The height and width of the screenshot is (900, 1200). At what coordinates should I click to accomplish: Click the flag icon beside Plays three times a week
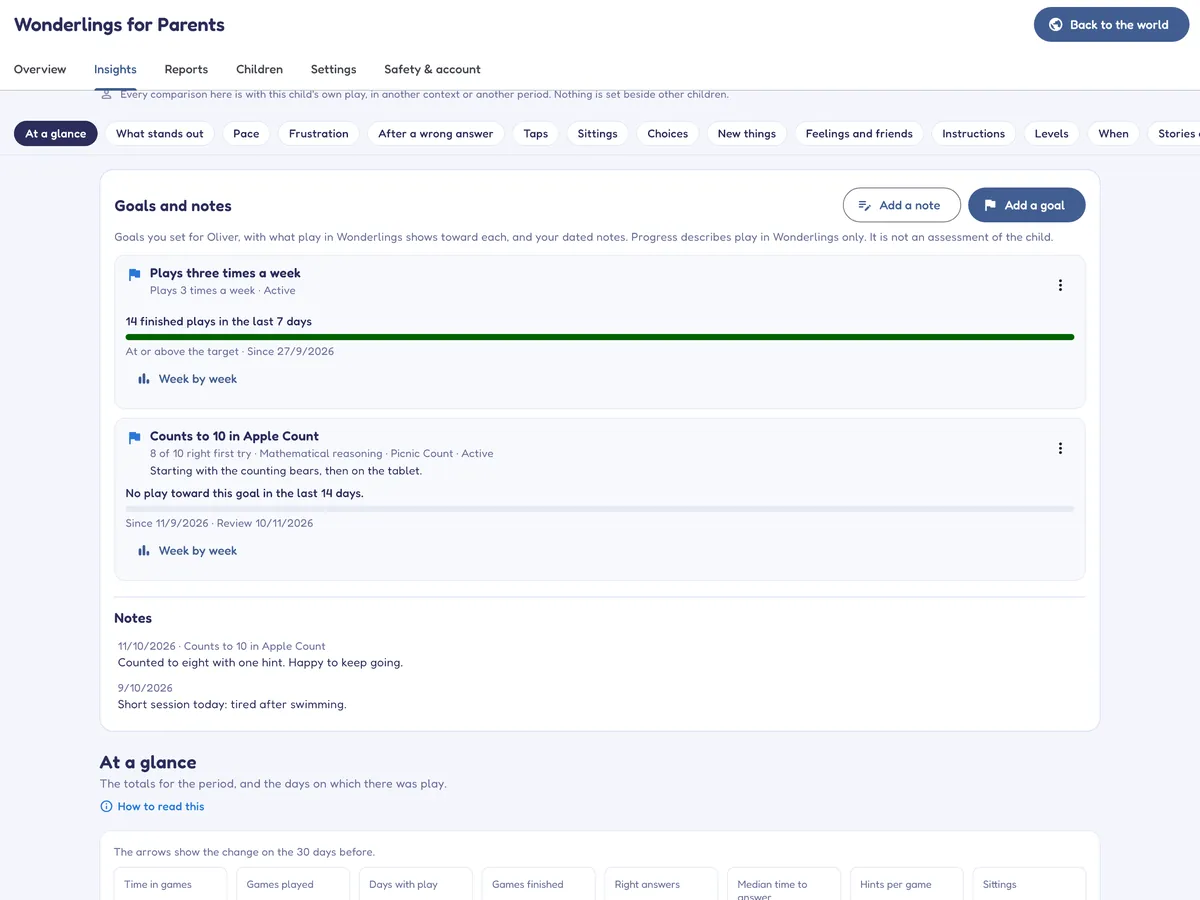point(135,274)
